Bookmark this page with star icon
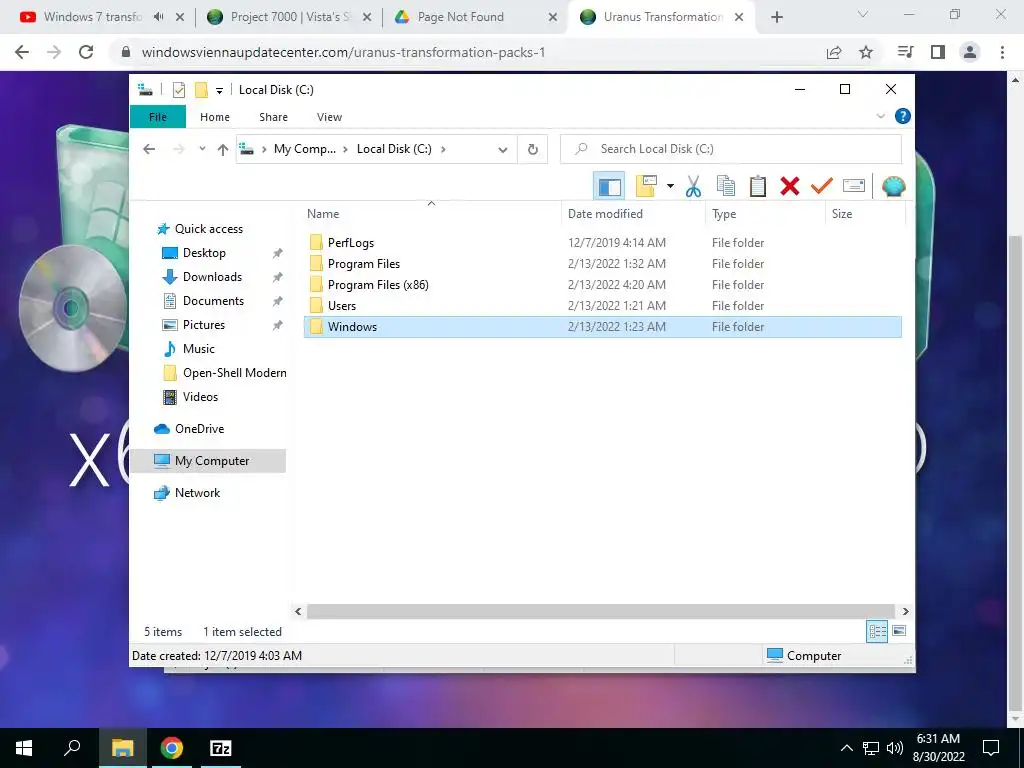This screenshot has height=768, width=1024. [866, 52]
